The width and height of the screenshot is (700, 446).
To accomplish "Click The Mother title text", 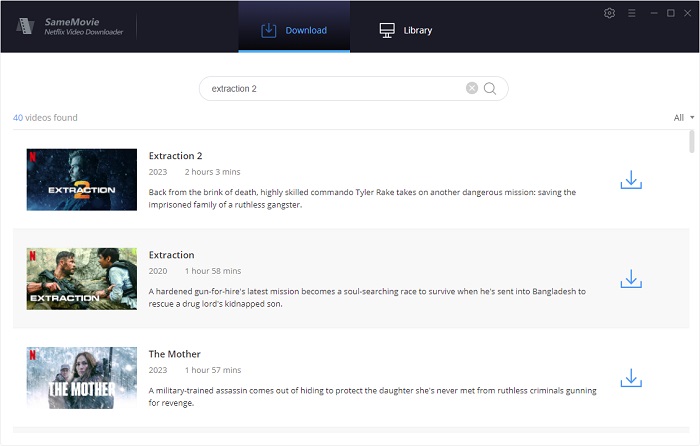I will 175,354.
